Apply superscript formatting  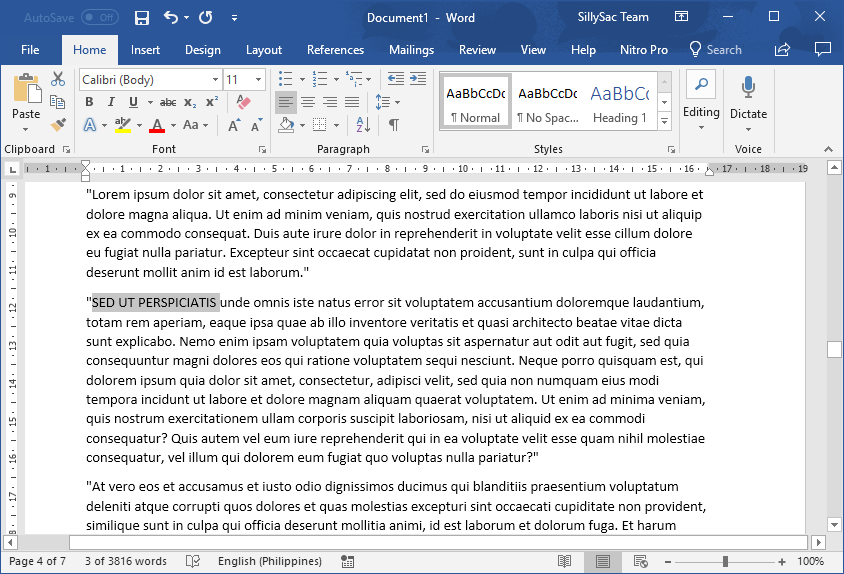212,102
